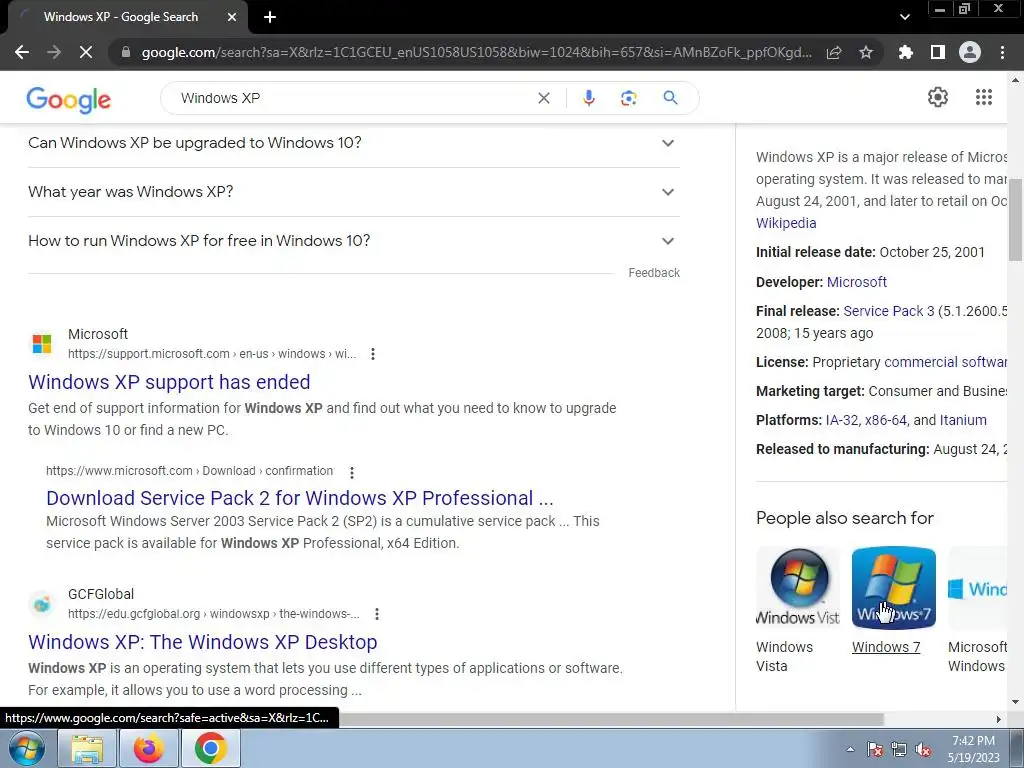Open File Explorer from the taskbar
The image size is (1024, 768).
(87, 748)
